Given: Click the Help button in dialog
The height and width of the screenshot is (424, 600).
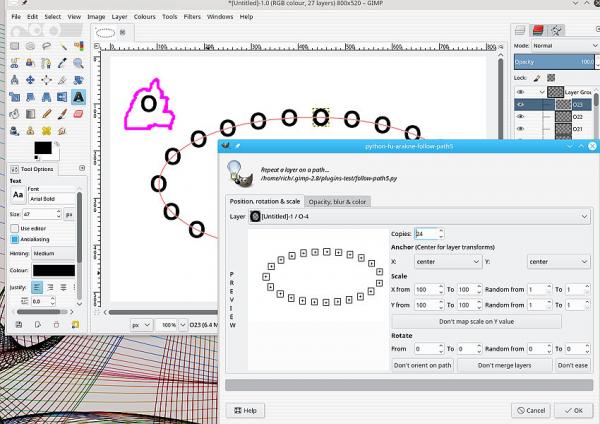Looking at the screenshot, I should point(245,411).
